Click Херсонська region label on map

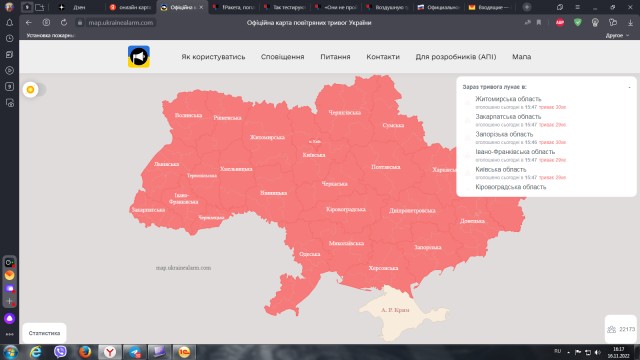(x=383, y=268)
